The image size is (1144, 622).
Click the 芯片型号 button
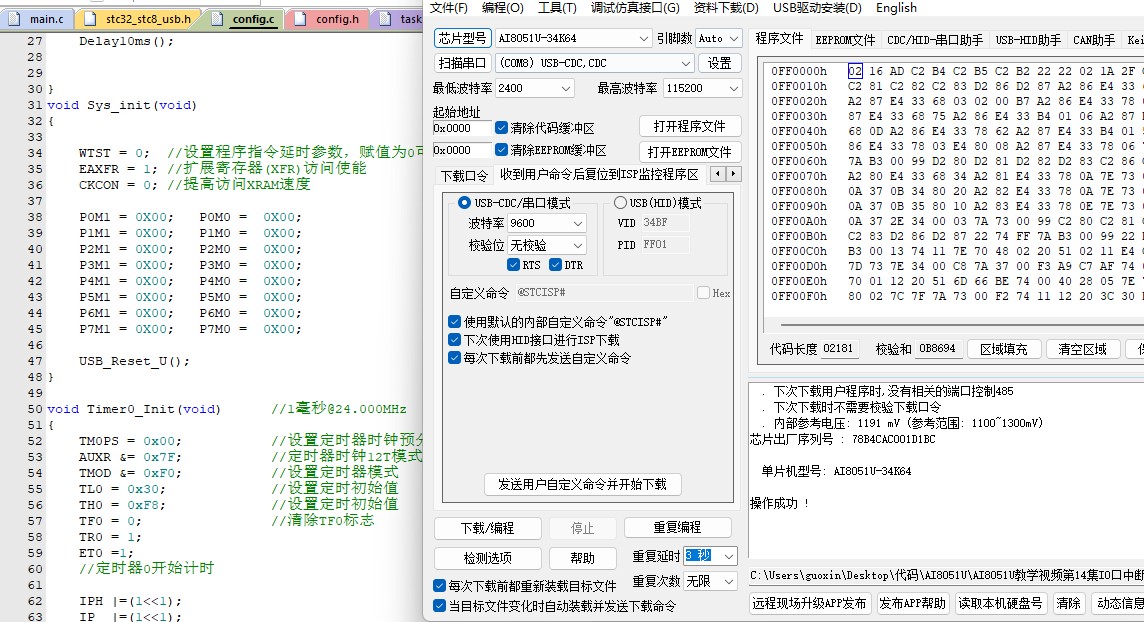tap(463, 38)
